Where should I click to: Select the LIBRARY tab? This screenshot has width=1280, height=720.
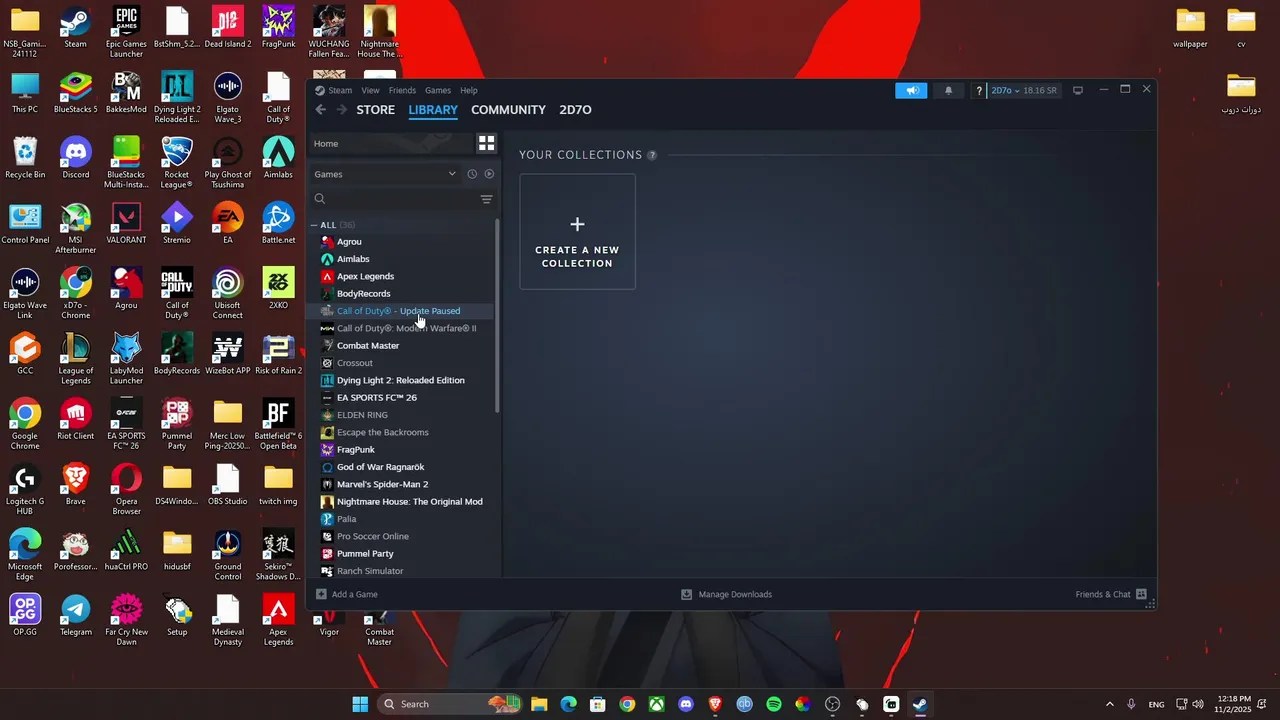[433, 110]
